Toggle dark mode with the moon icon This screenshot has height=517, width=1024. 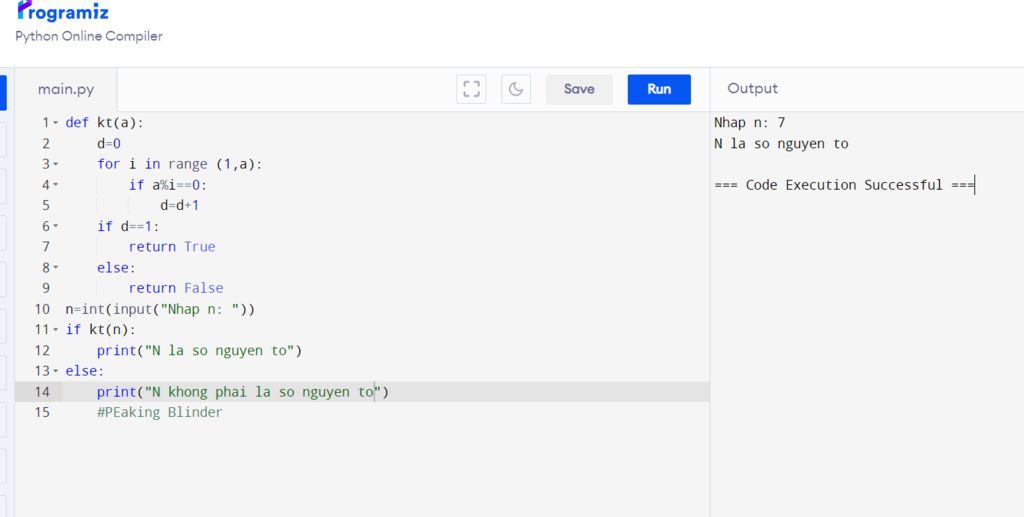point(515,89)
